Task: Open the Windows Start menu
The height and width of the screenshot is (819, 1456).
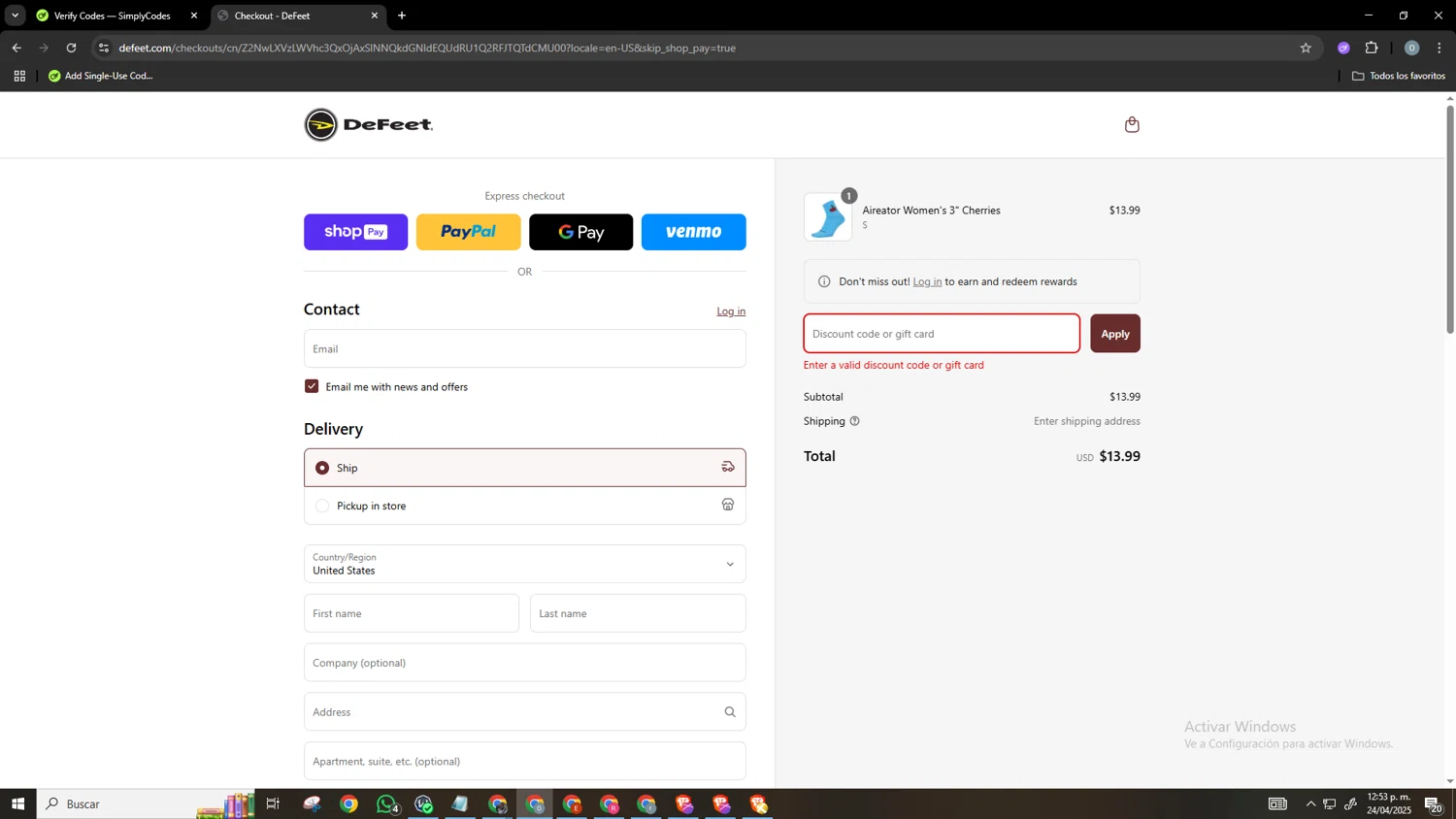Action: 17,803
